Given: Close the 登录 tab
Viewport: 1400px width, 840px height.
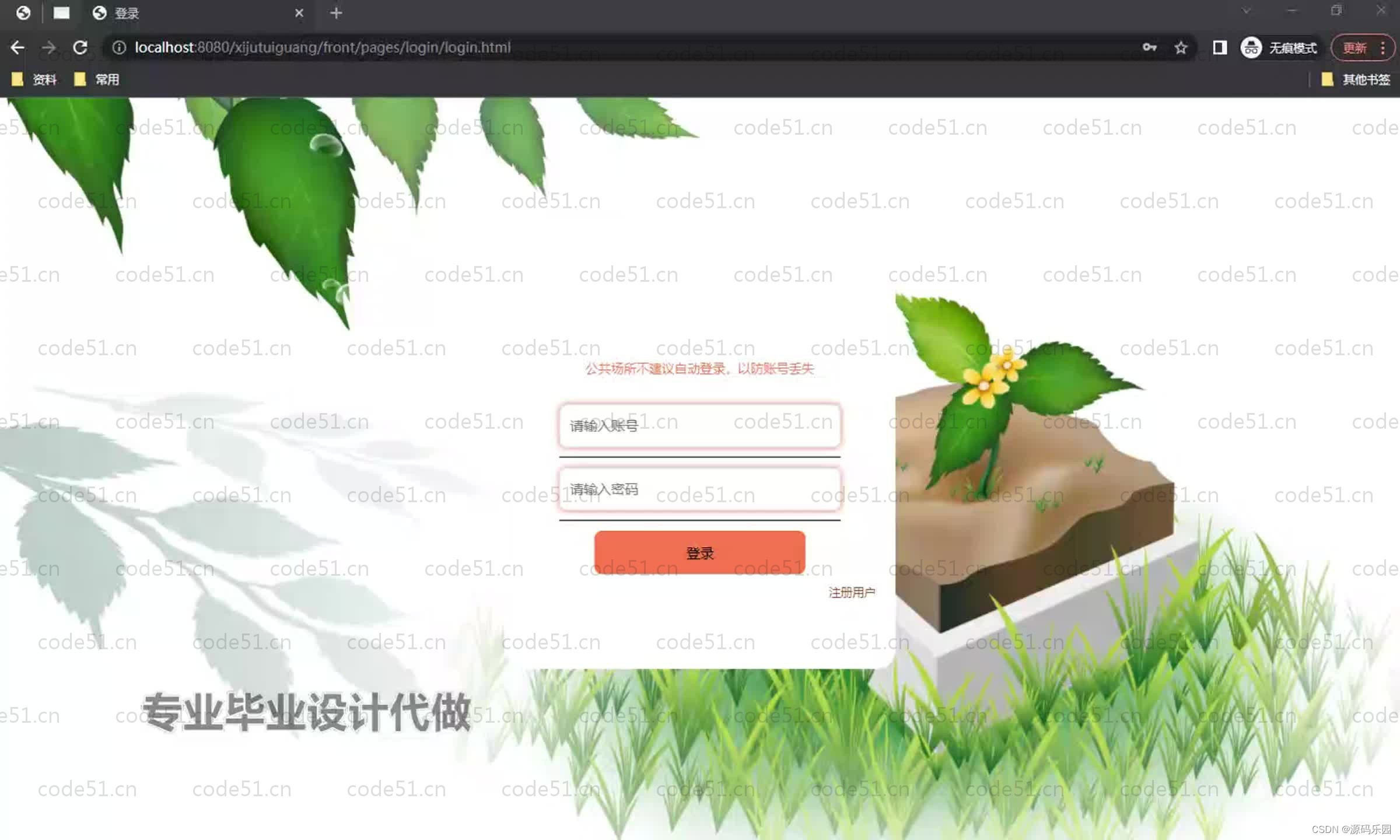Looking at the screenshot, I should 299,13.
